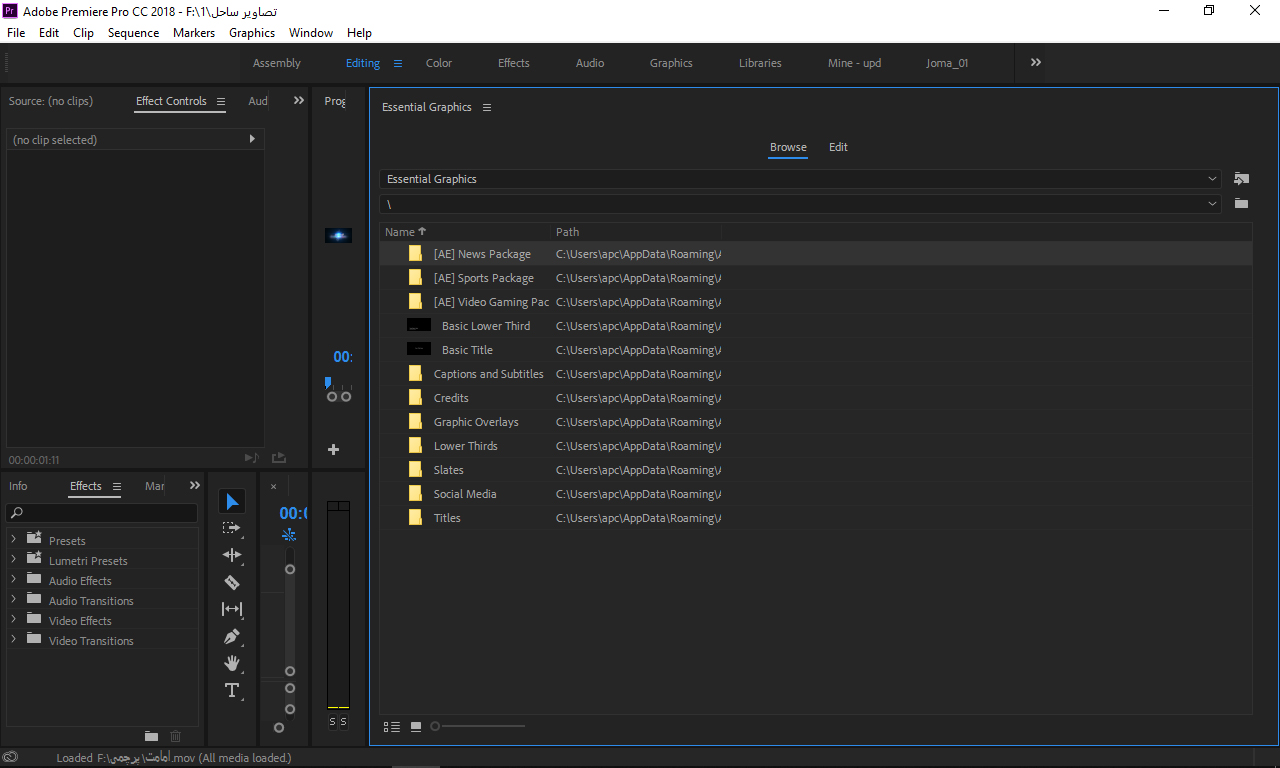Switch to the Audio workspace
Viewport: 1280px width, 768px height.
click(x=590, y=63)
